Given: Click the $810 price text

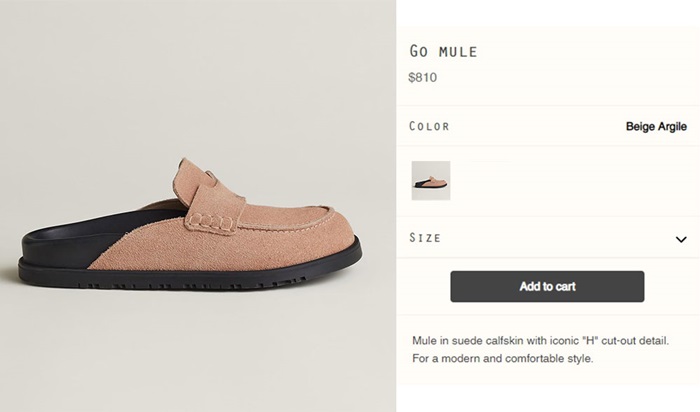Looking at the screenshot, I should [x=423, y=77].
